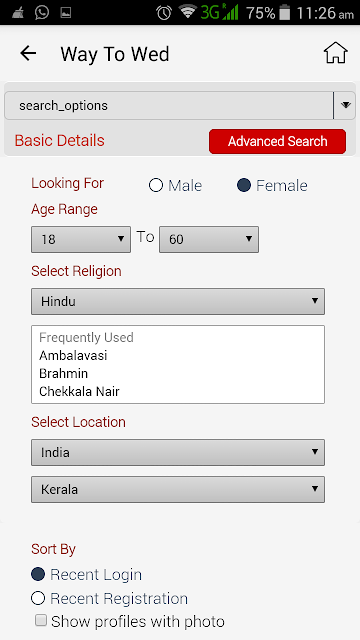The height and width of the screenshot is (640, 360).
Task: Tap the battery icon in status bar
Action: [285, 13]
